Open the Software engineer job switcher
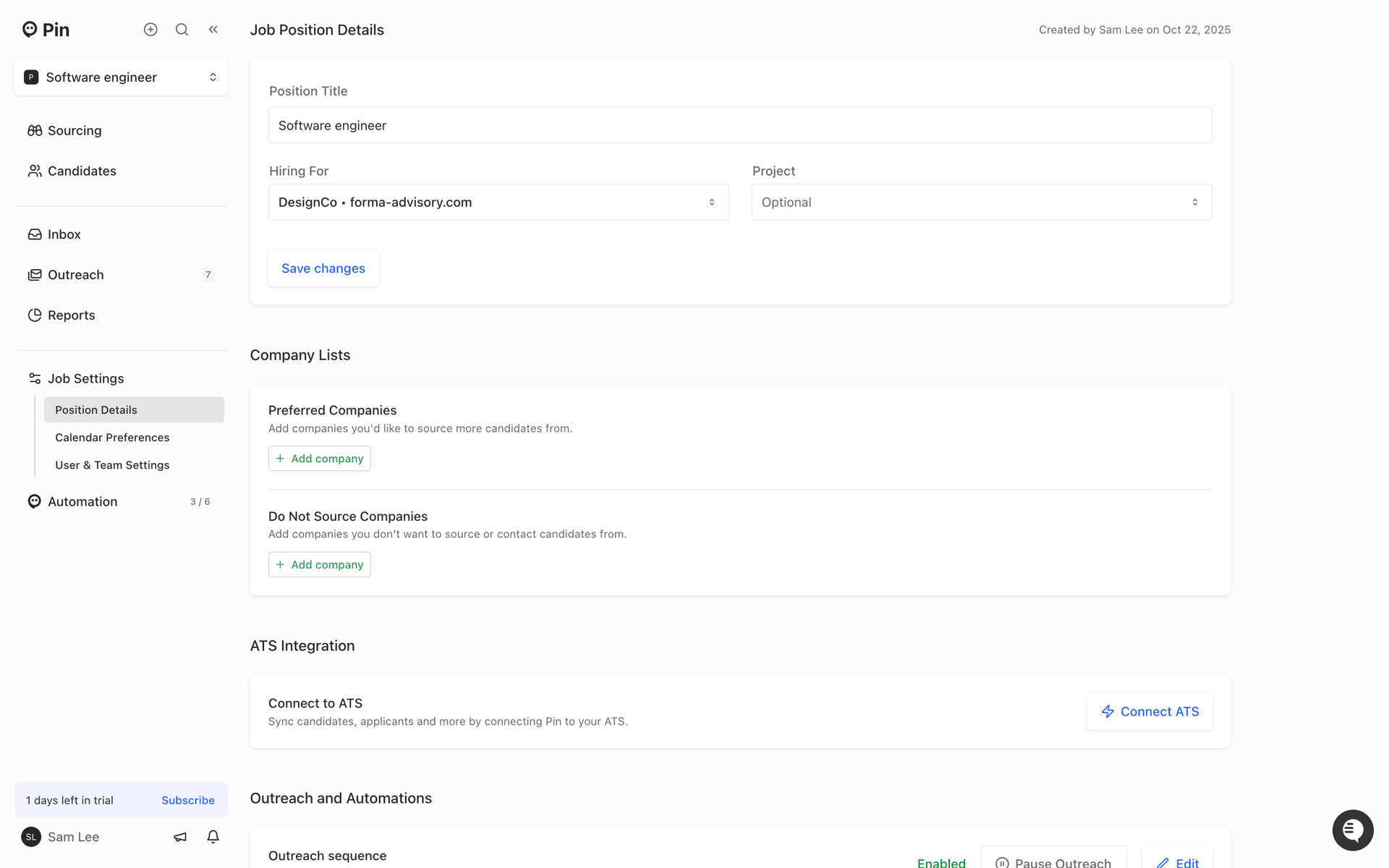The image size is (1389, 868). pos(121,77)
